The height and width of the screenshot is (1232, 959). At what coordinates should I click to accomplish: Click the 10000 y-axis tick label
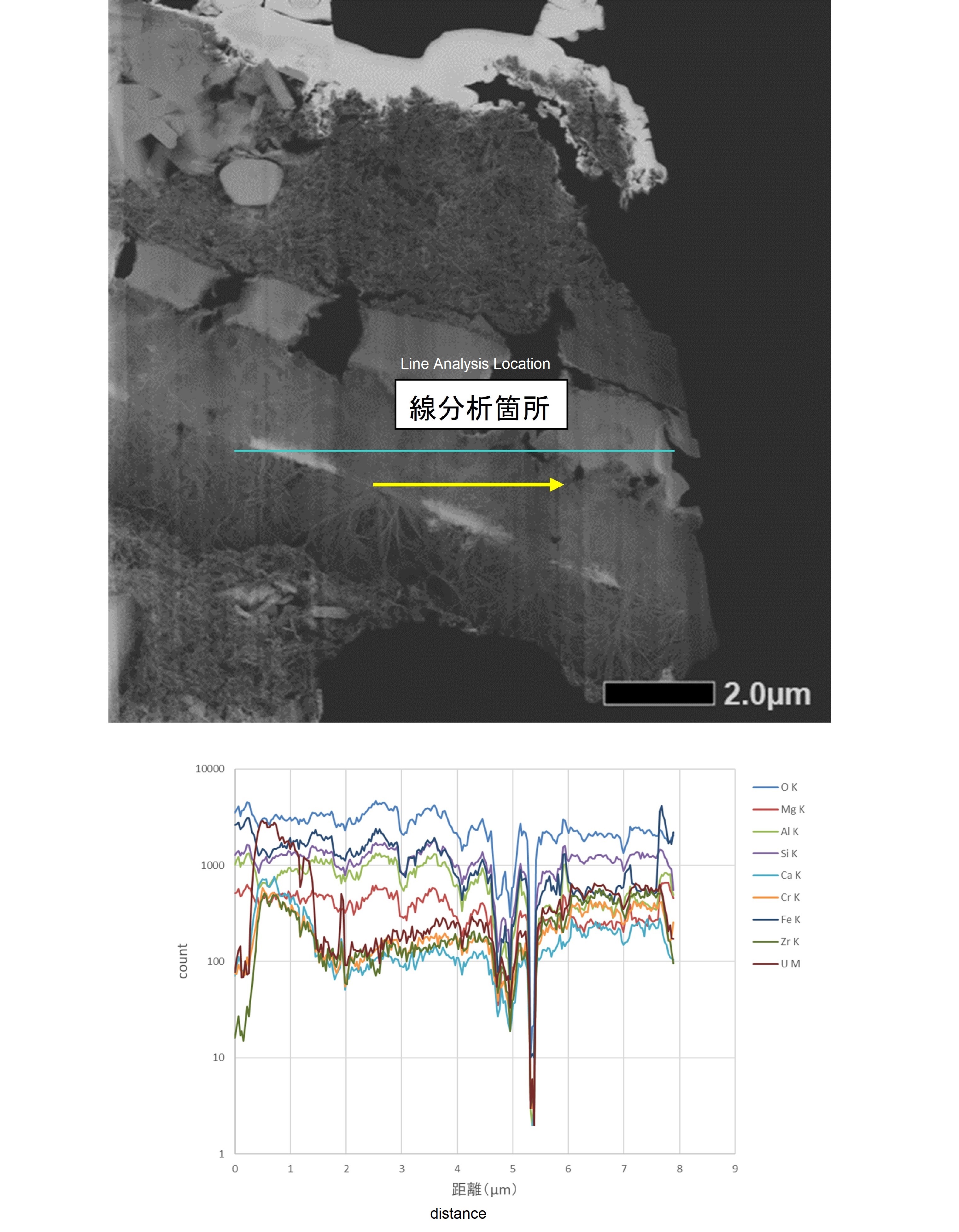pos(210,769)
